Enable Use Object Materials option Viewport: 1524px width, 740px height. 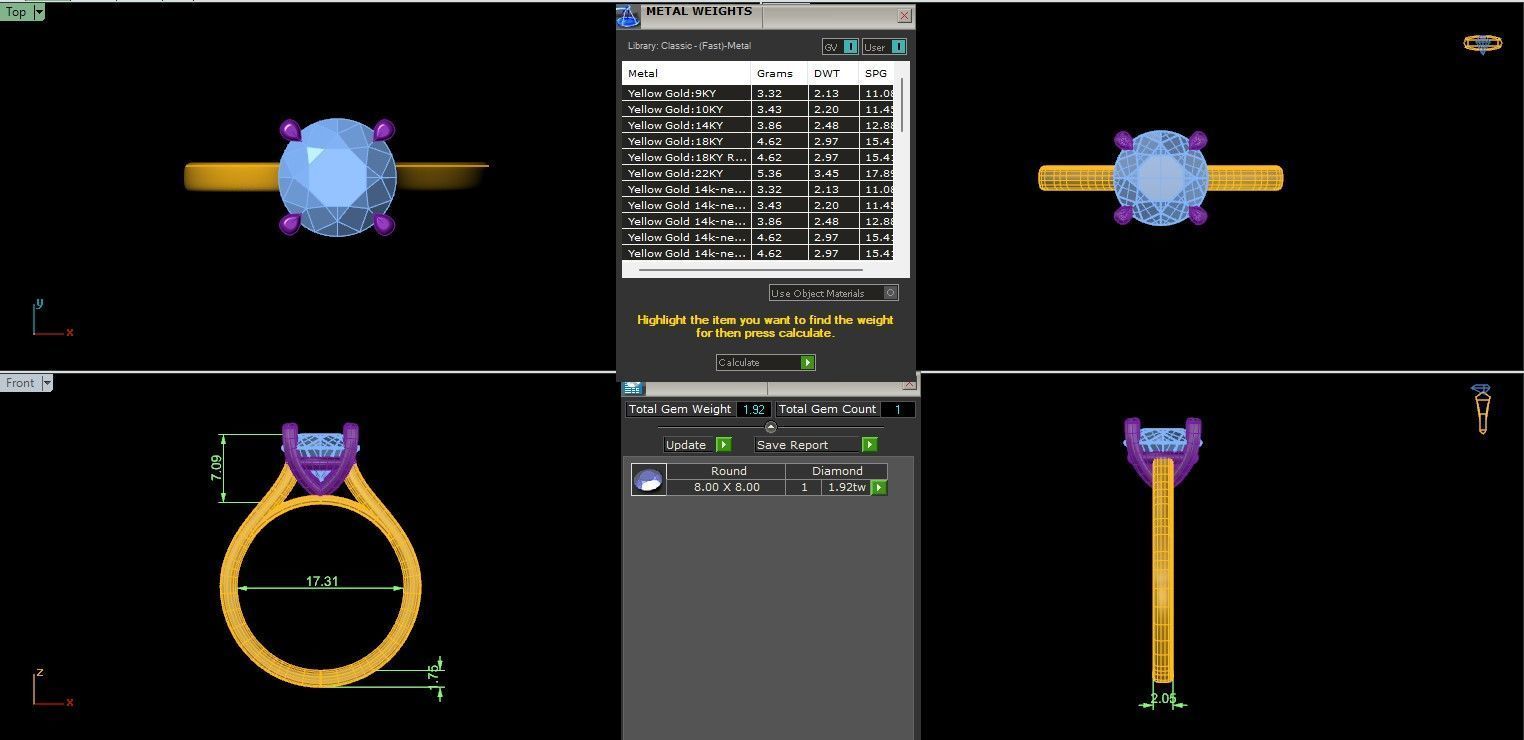834,293
